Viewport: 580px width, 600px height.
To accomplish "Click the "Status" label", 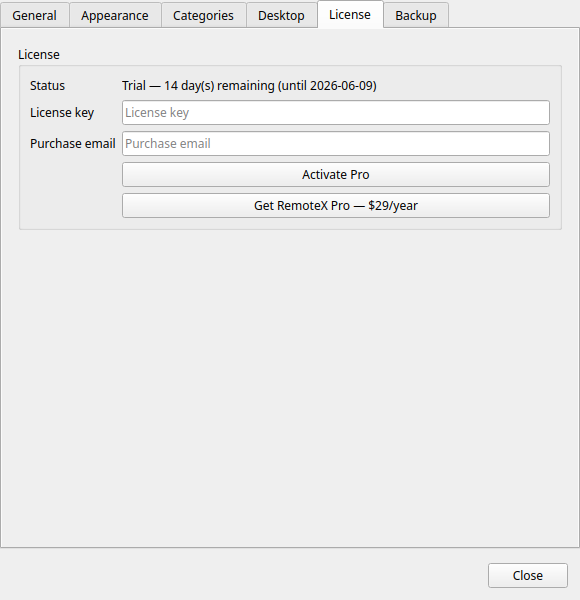I will click(x=47, y=85).
